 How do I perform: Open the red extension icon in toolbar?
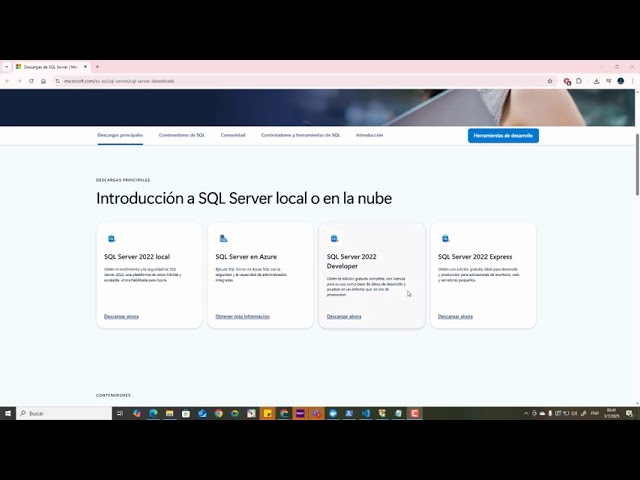pos(567,81)
